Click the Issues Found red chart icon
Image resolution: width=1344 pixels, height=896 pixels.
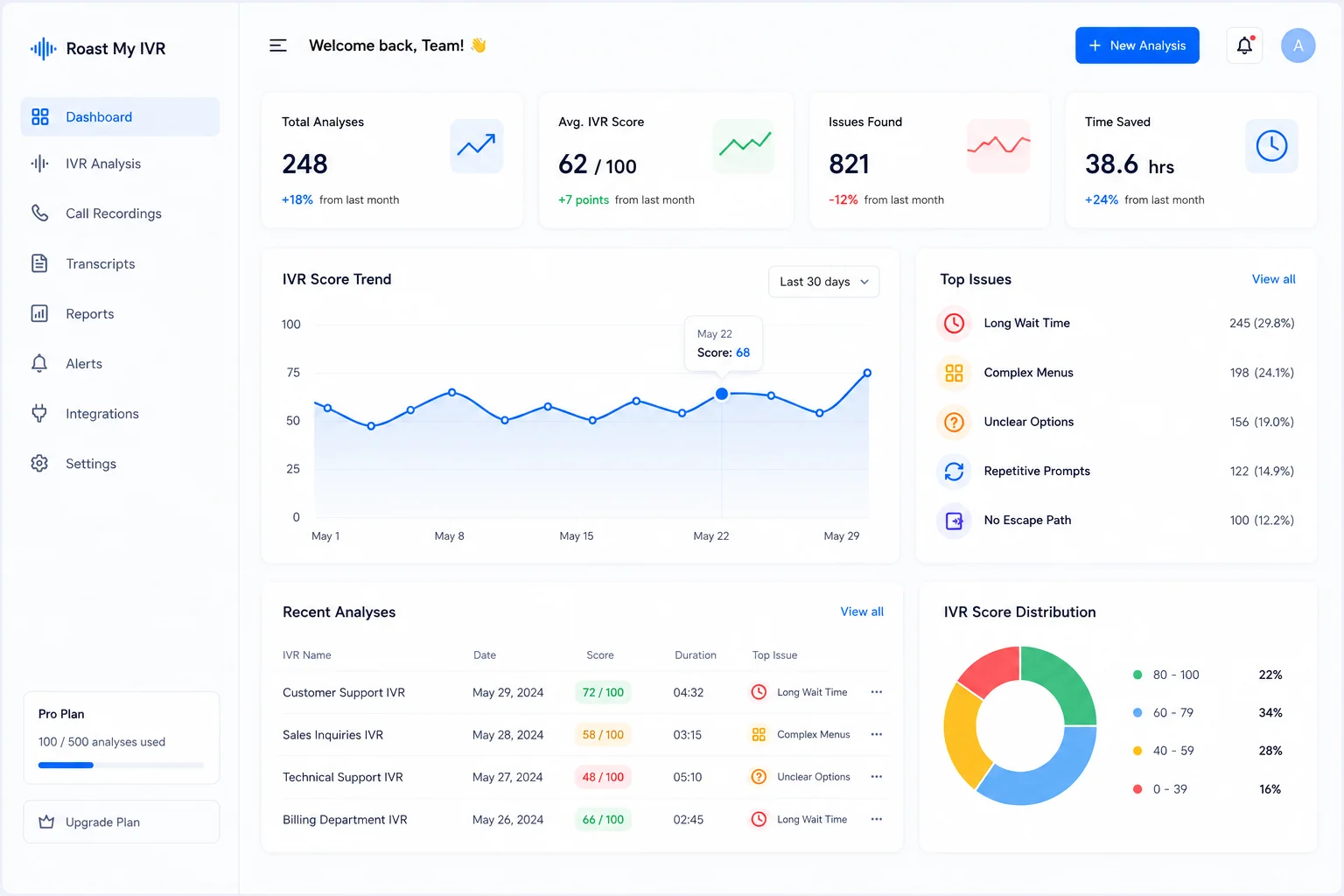998,146
